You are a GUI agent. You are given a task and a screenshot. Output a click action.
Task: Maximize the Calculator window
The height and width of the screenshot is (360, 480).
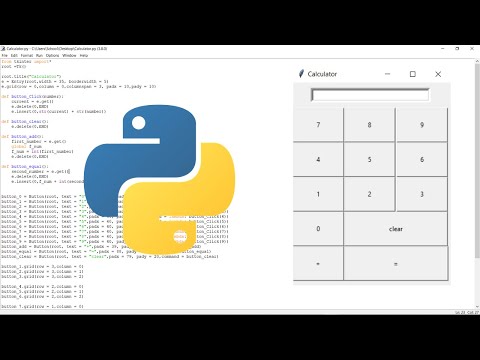tap(413, 74)
